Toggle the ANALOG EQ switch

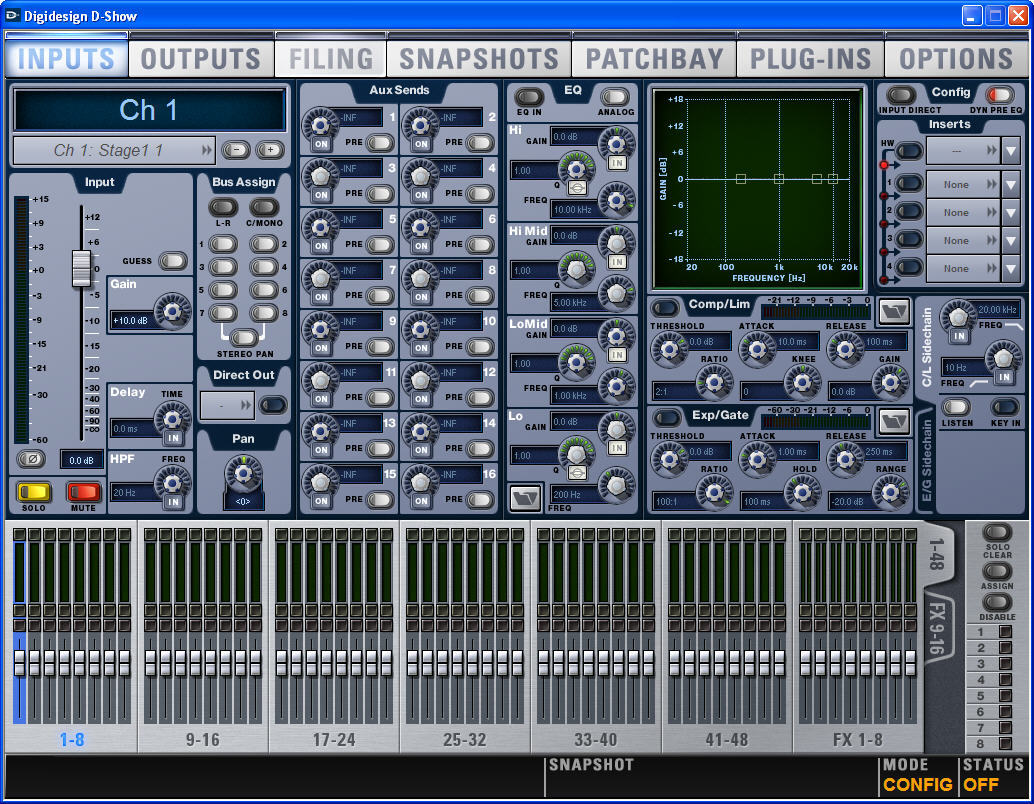click(x=615, y=98)
